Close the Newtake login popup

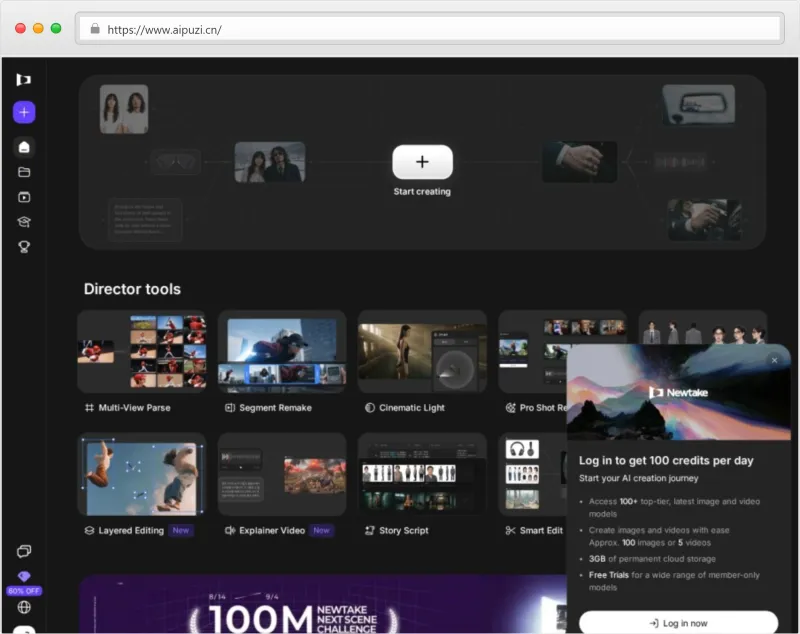click(774, 360)
